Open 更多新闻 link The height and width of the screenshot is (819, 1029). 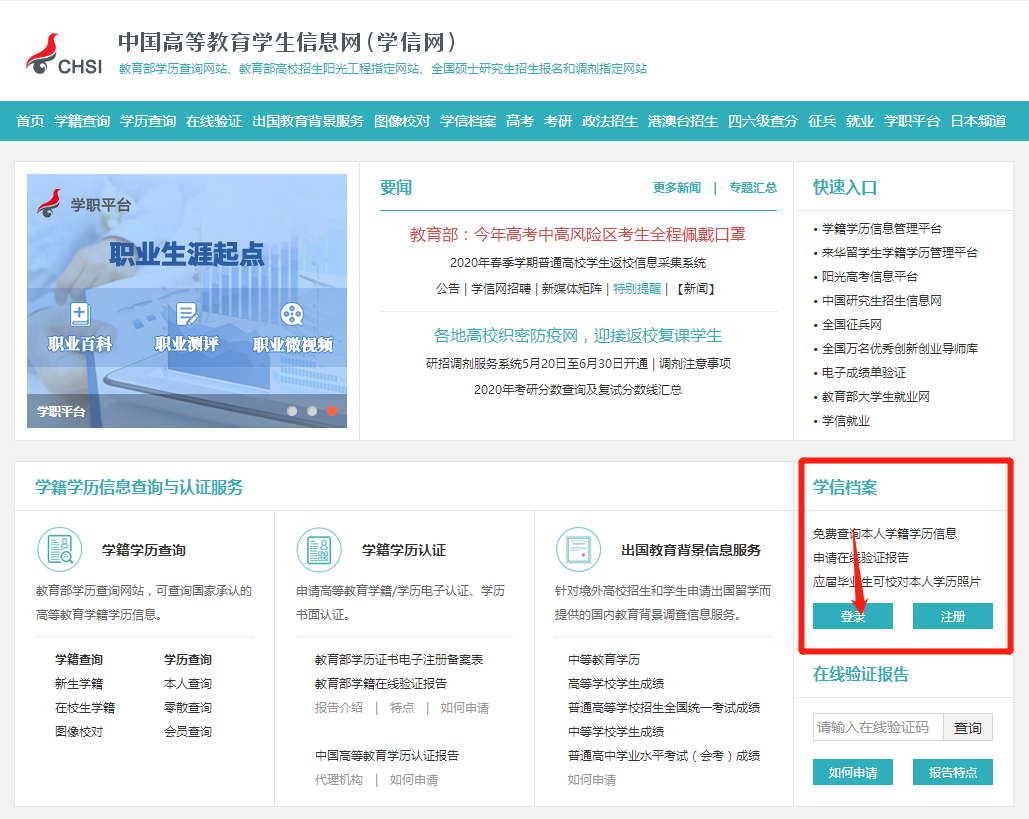coord(677,188)
